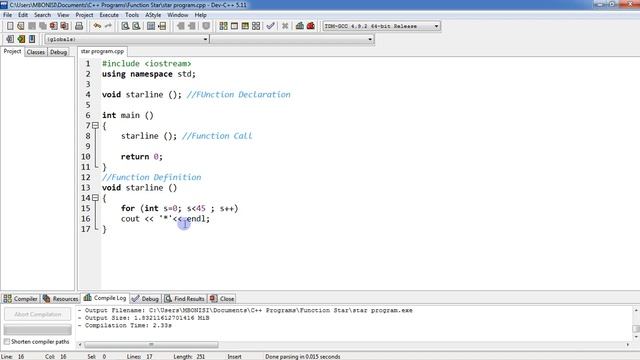
Task: Collapse the starline function fold at line 14
Action: coord(95,198)
